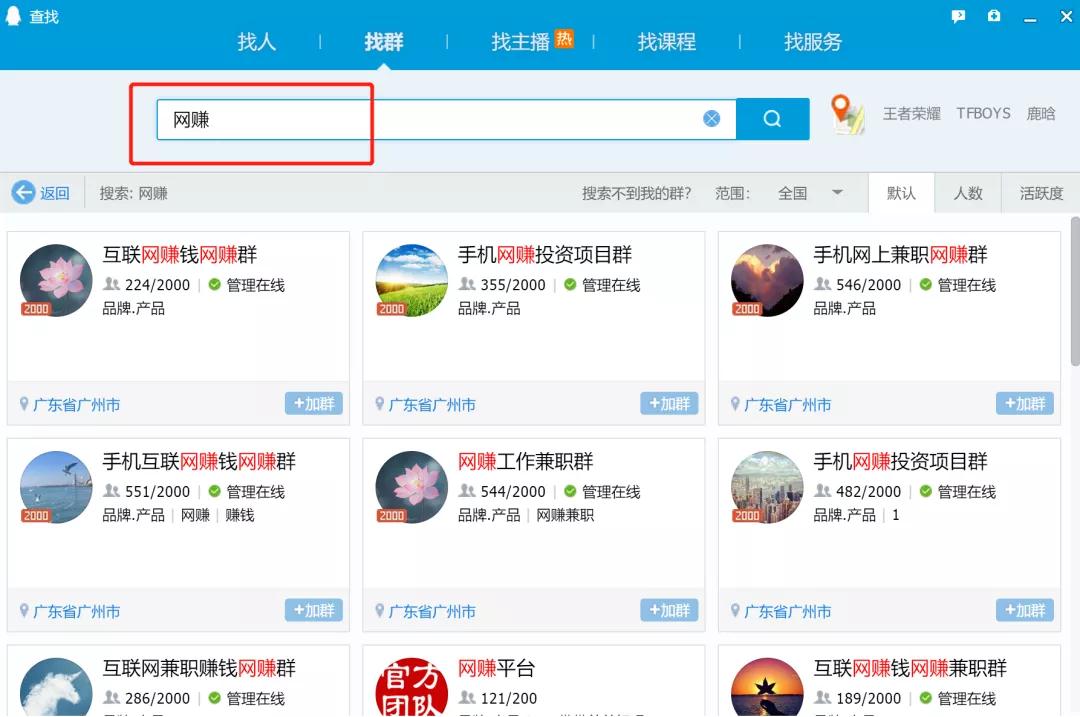Viewport: 1080px width, 717px height.
Task: Click the map location pin icon
Action: tap(847, 115)
